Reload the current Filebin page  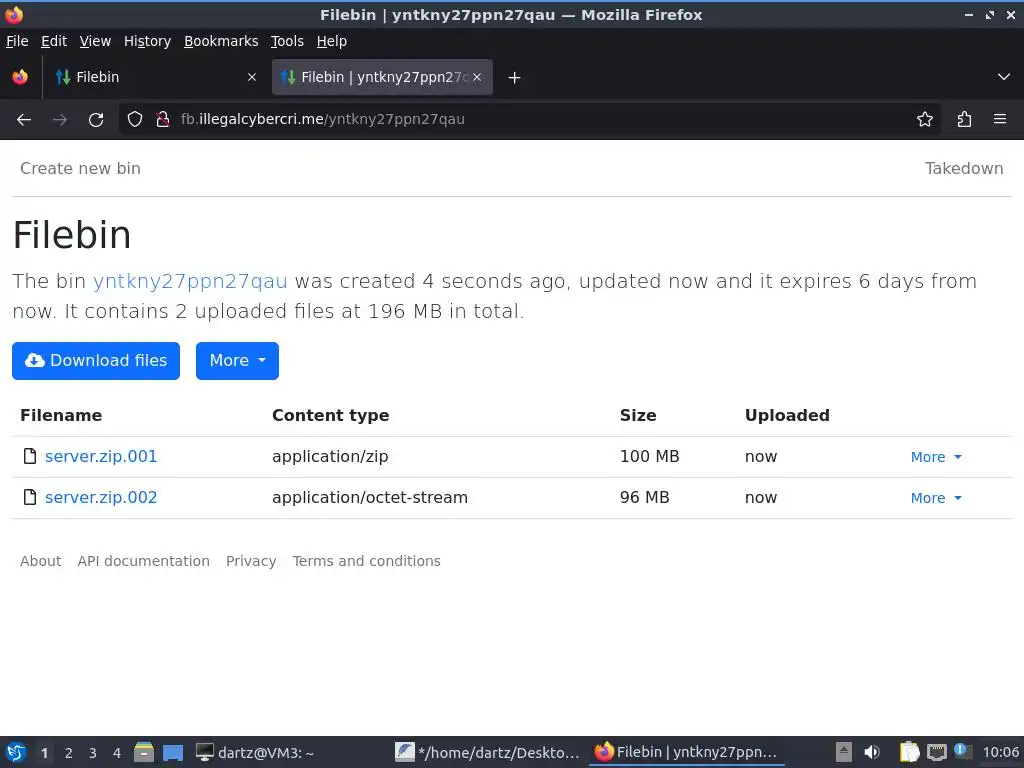point(96,120)
